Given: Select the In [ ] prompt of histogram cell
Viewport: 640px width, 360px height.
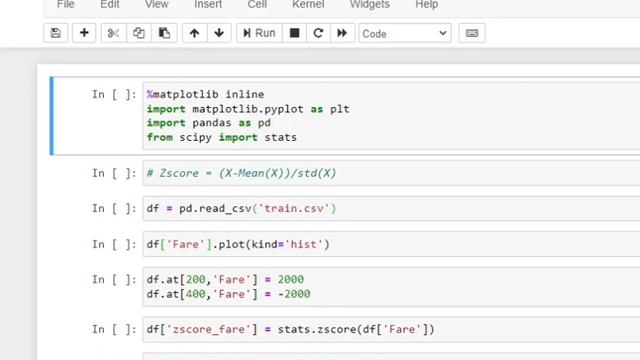Looking at the screenshot, I should [x=114, y=244].
